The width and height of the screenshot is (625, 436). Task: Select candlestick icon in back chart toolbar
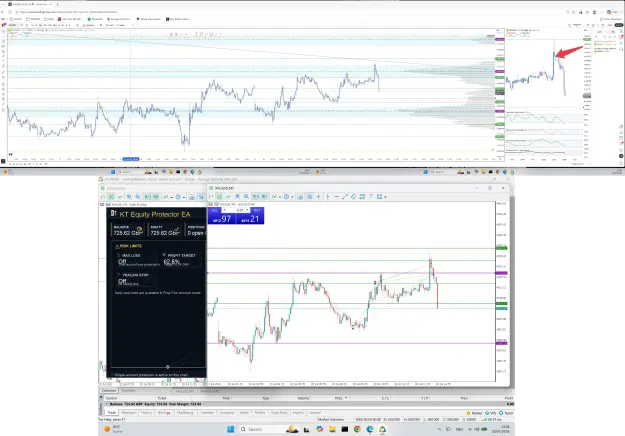[x=111, y=197]
